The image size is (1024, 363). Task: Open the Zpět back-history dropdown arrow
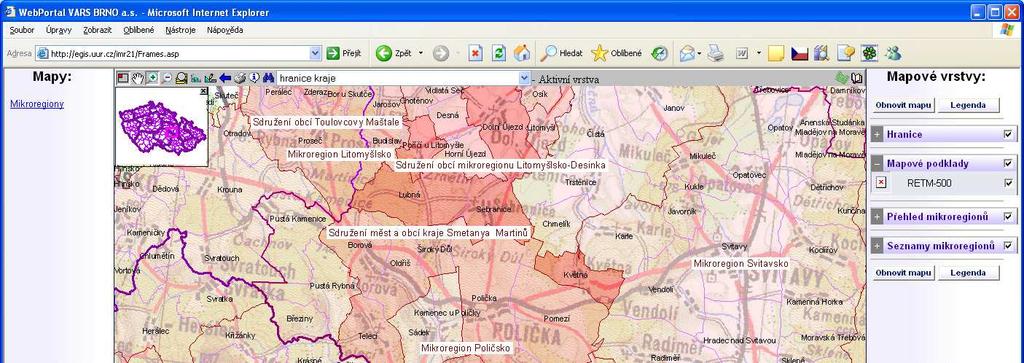click(x=421, y=54)
